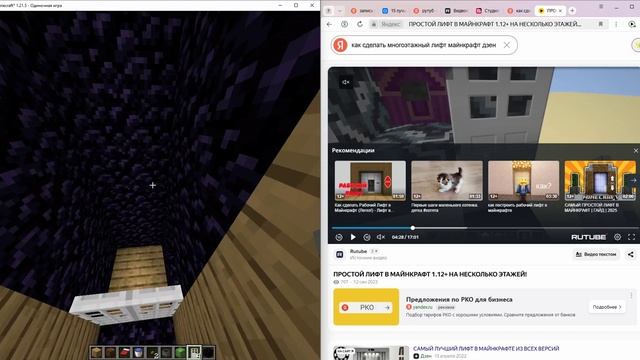This screenshot has height=360, width=640.
Task: Seek using the video progress bar
Action: 485,228
